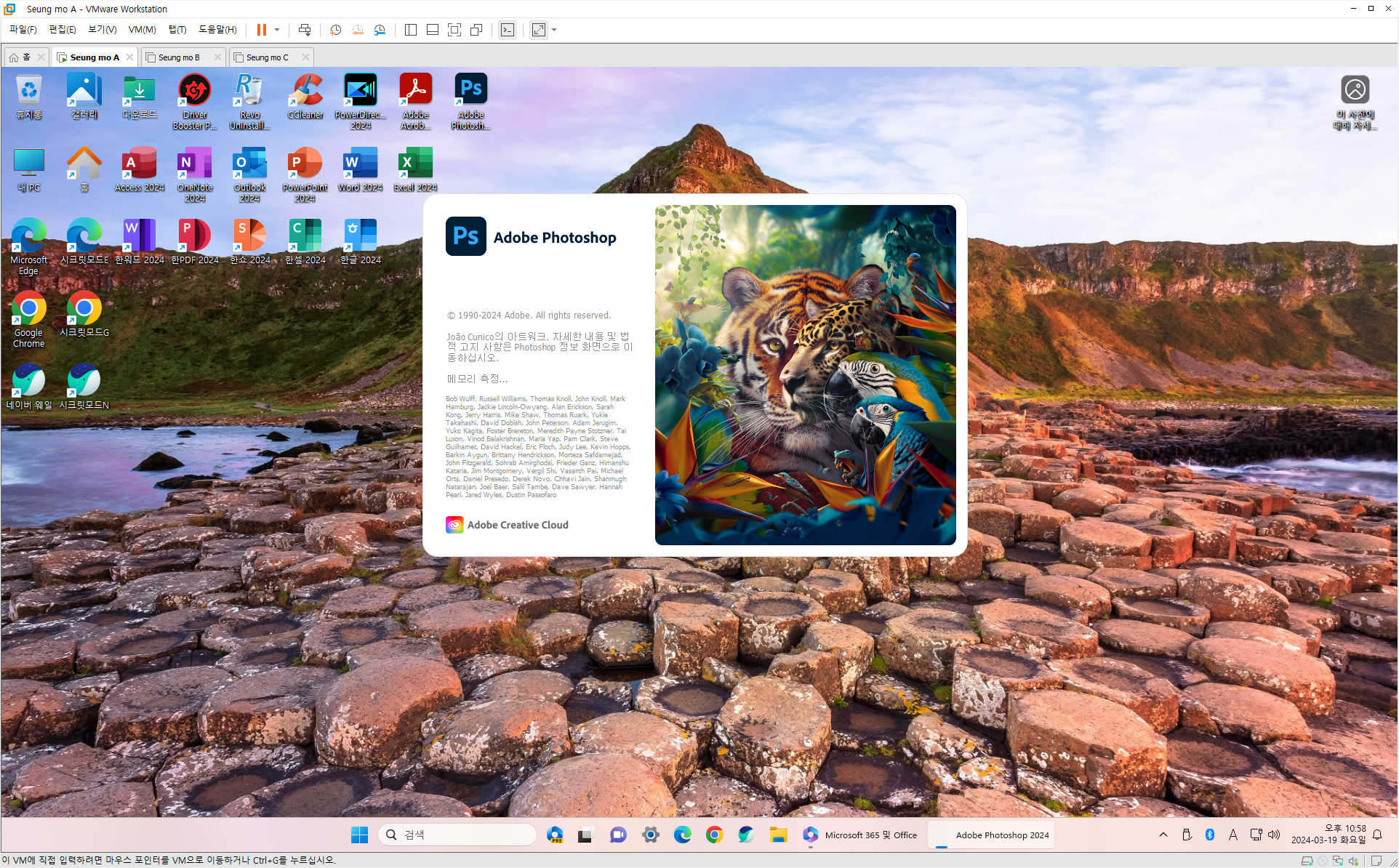Image resolution: width=1399 pixels, height=868 pixels.
Task: Click the stretch guest display button
Action: [539, 30]
